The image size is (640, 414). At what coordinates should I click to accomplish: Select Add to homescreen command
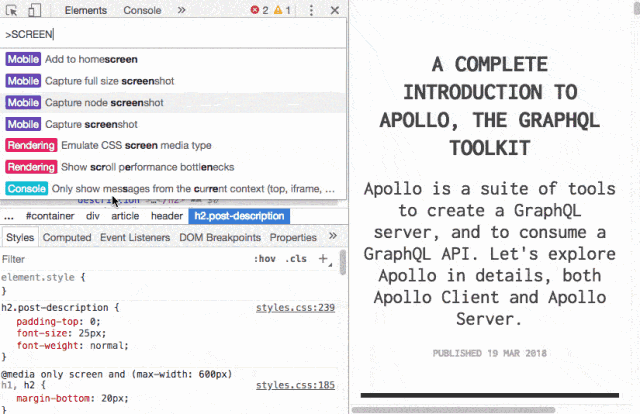[x=173, y=59]
